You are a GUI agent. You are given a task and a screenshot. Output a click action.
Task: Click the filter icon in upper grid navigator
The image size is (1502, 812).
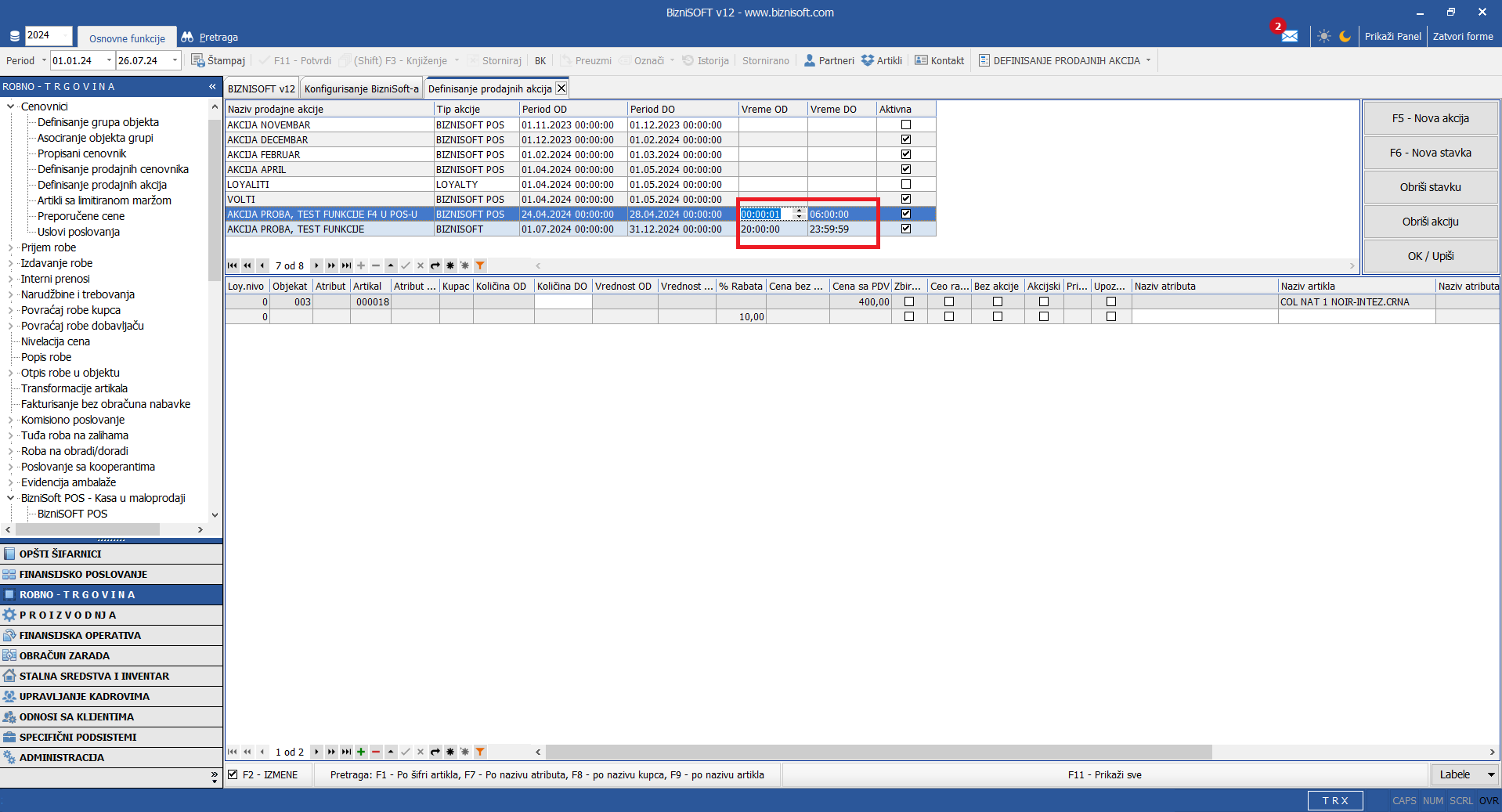coord(480,265)
